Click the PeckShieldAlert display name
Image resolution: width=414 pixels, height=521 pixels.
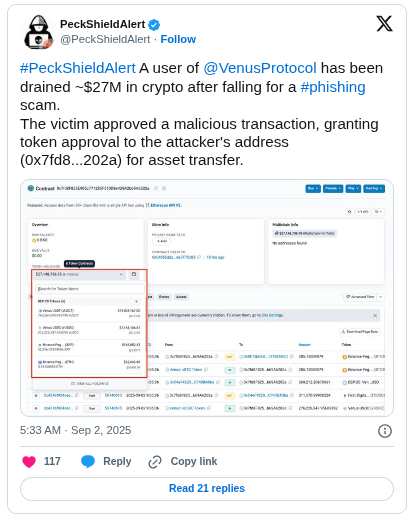[103, 24]
